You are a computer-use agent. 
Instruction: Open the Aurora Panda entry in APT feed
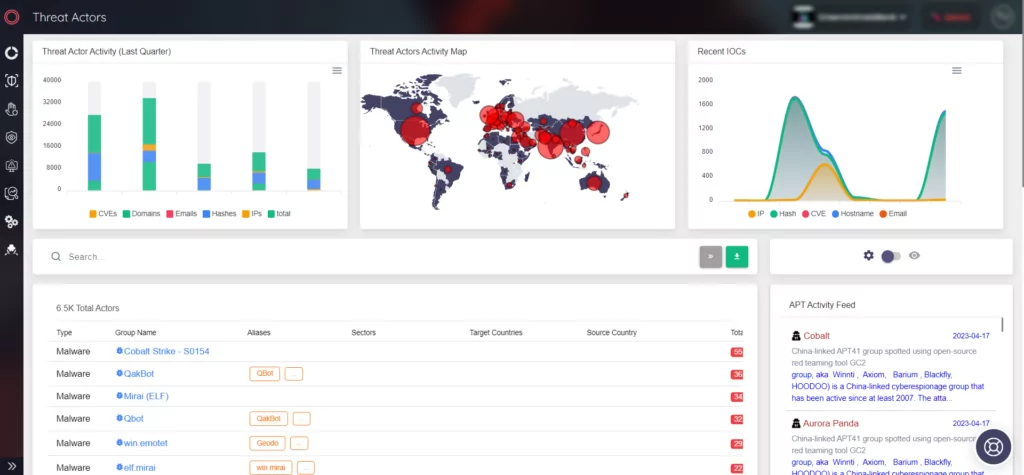(x=831, y=423)
